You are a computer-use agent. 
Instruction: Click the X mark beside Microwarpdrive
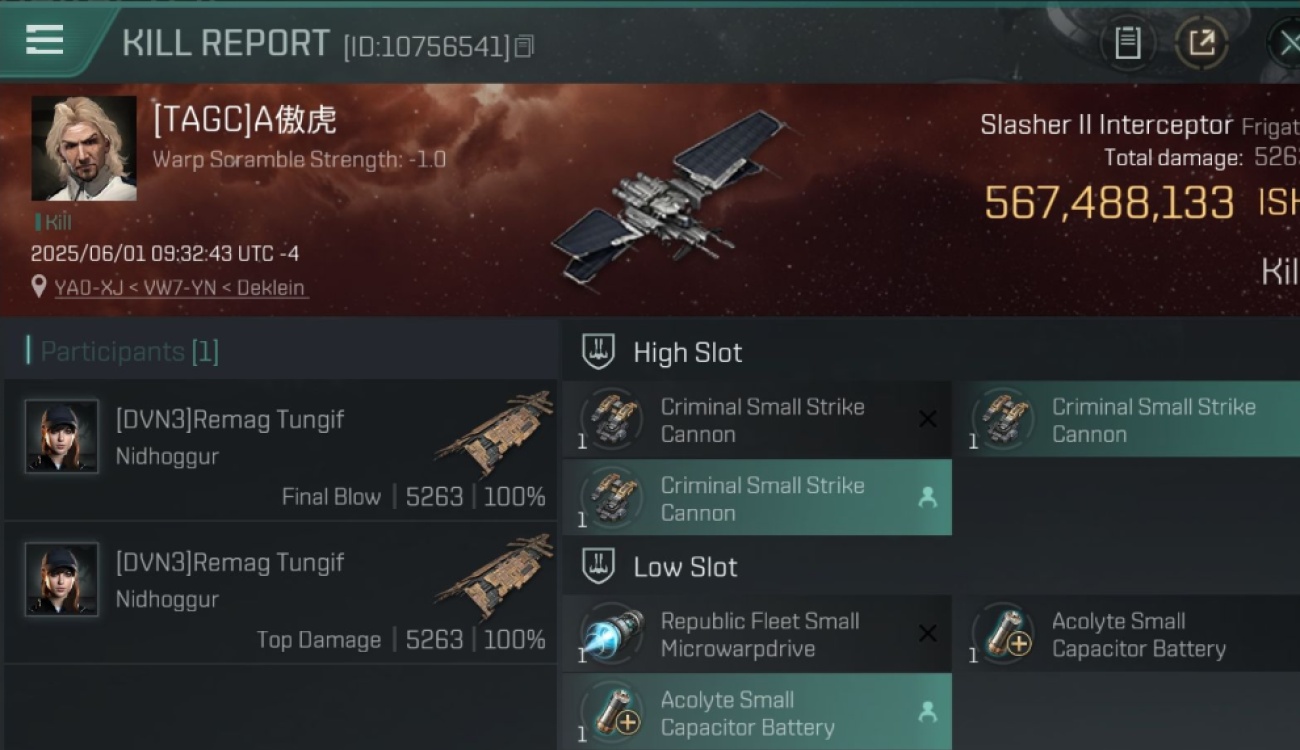928,634
